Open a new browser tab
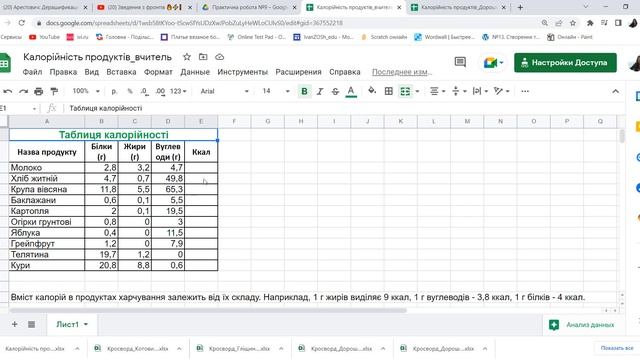This screenshot has width=640, height=360. (x=520, y=7)
